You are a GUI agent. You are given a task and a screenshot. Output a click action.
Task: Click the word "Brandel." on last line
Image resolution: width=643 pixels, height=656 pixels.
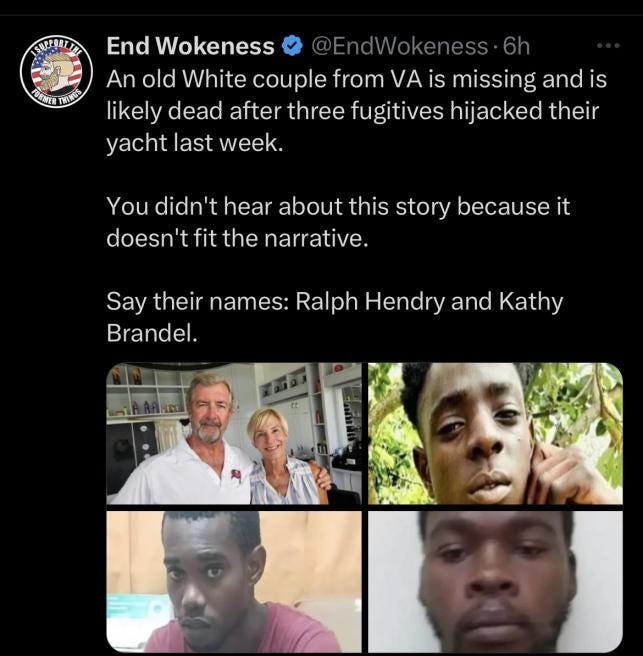151,333
